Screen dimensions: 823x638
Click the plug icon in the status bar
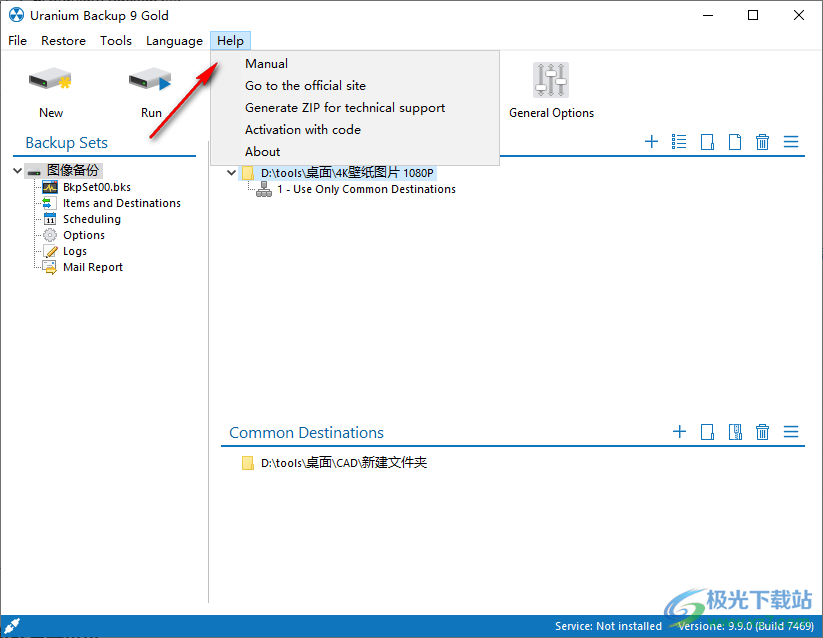12,626
